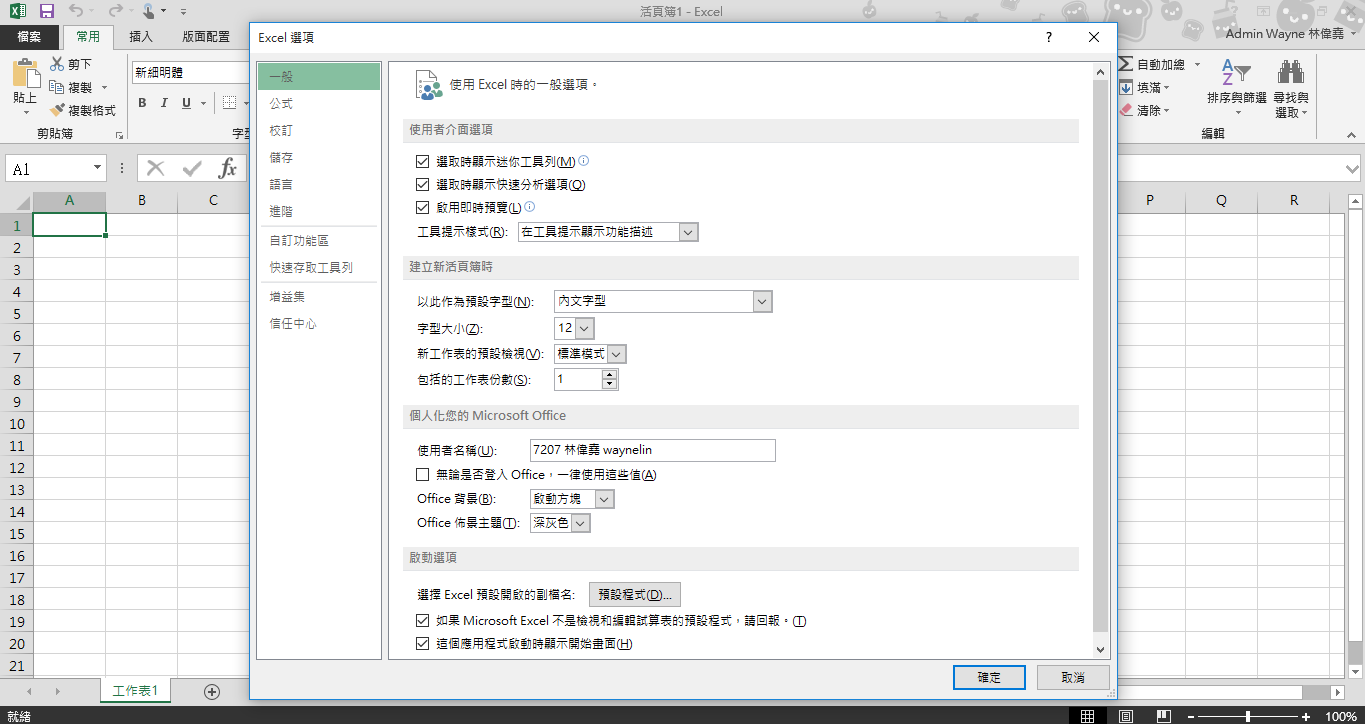Image resolution: width=1365 pixels, height=724 pixels.
Task: Click the Sort & Filter (排序與篩選) icon
Action: tap(1237, 74)
